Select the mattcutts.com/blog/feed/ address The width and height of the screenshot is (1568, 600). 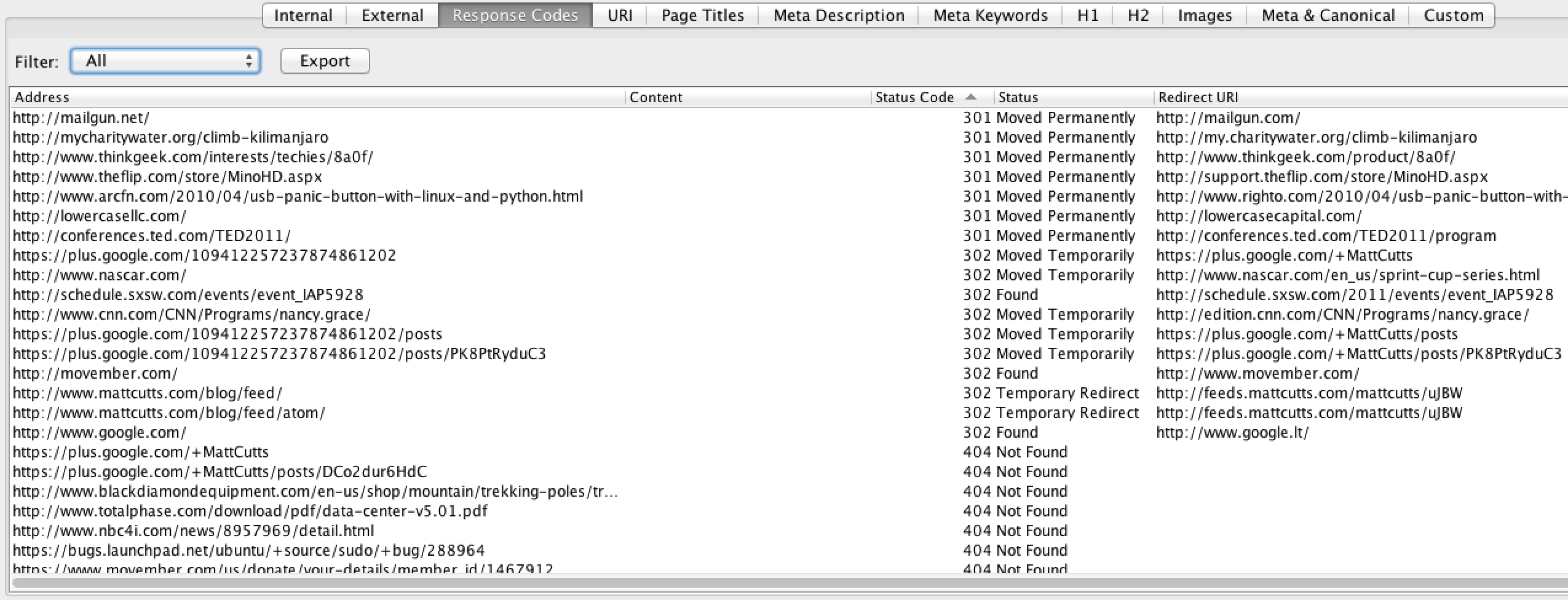(148, 393)
